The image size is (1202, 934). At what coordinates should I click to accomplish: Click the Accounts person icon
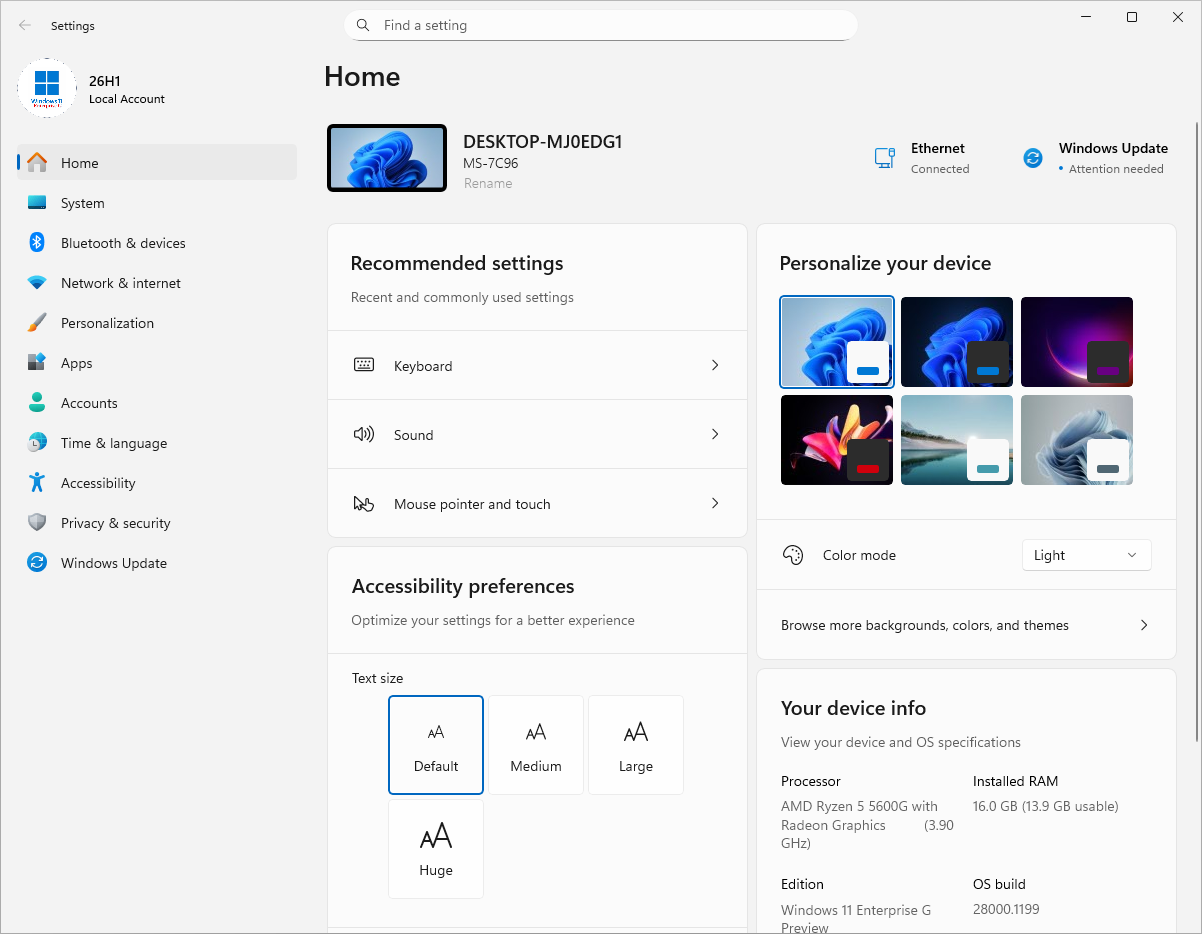(37, 403)
